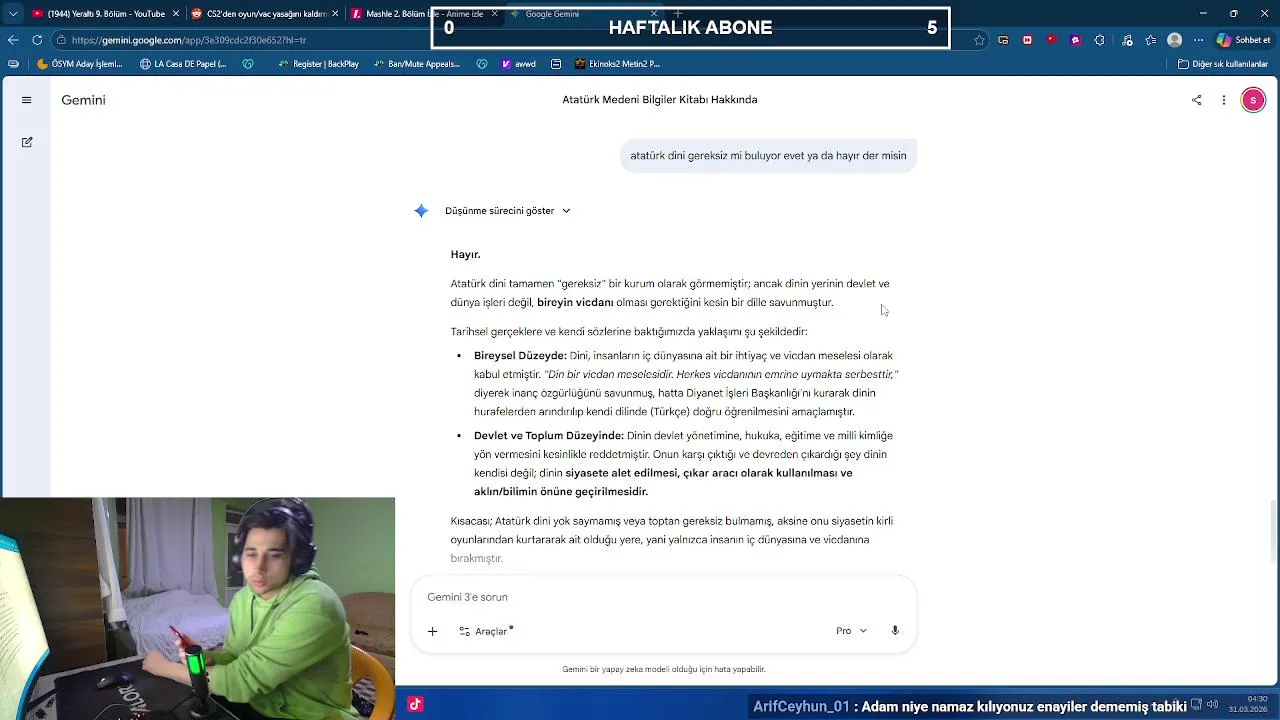Start a new chat with pencil icon
This screenshot has width=1280, height=720.
click(27, 142)
